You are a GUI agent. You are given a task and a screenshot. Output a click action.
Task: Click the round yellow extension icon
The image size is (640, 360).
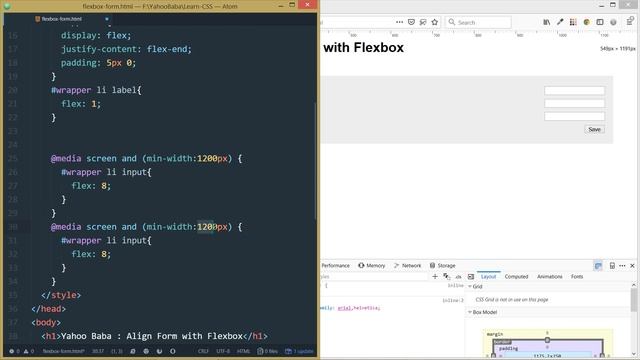pos(587,22)
